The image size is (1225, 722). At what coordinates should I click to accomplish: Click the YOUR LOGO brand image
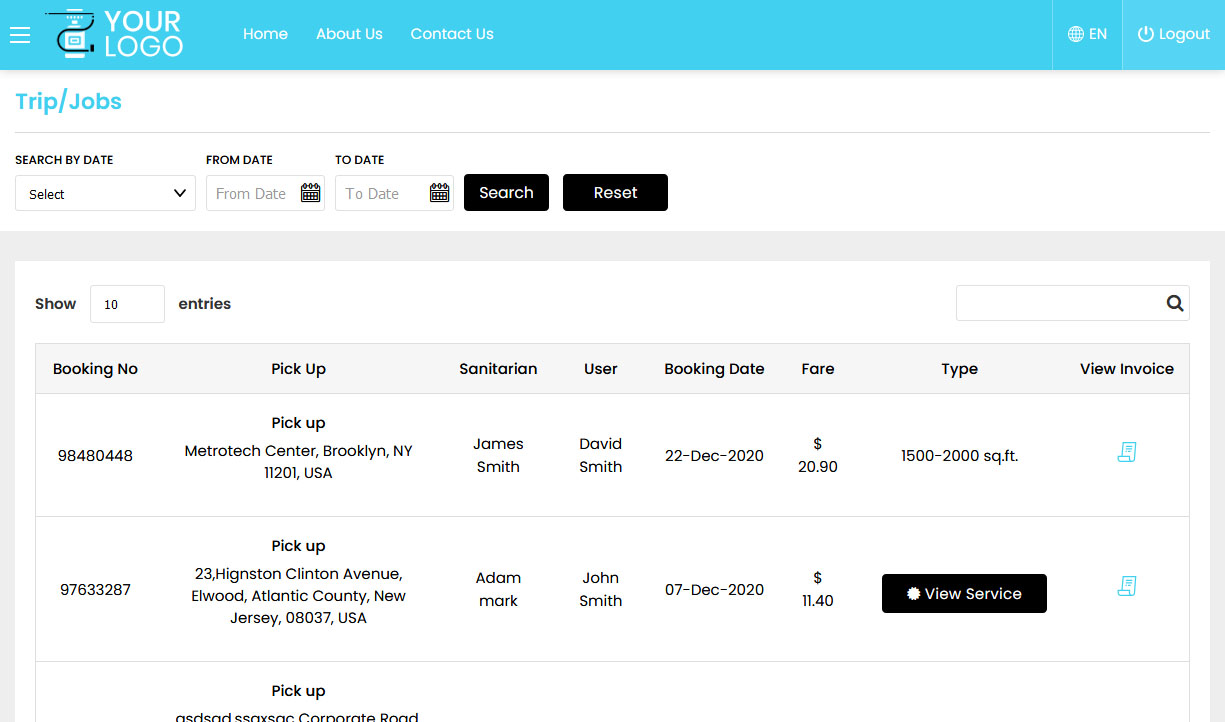click(114, 33)
